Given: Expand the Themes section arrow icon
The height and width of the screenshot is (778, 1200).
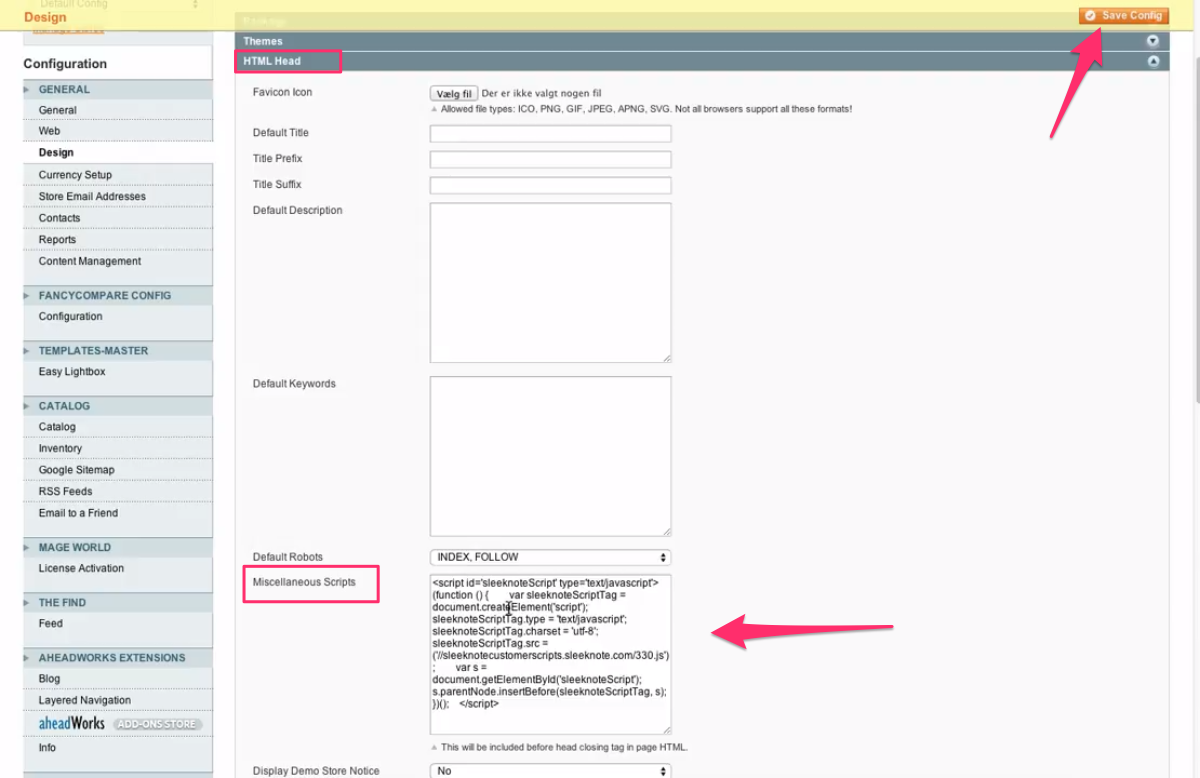Looking at the screenshot, I should 1153,41.
